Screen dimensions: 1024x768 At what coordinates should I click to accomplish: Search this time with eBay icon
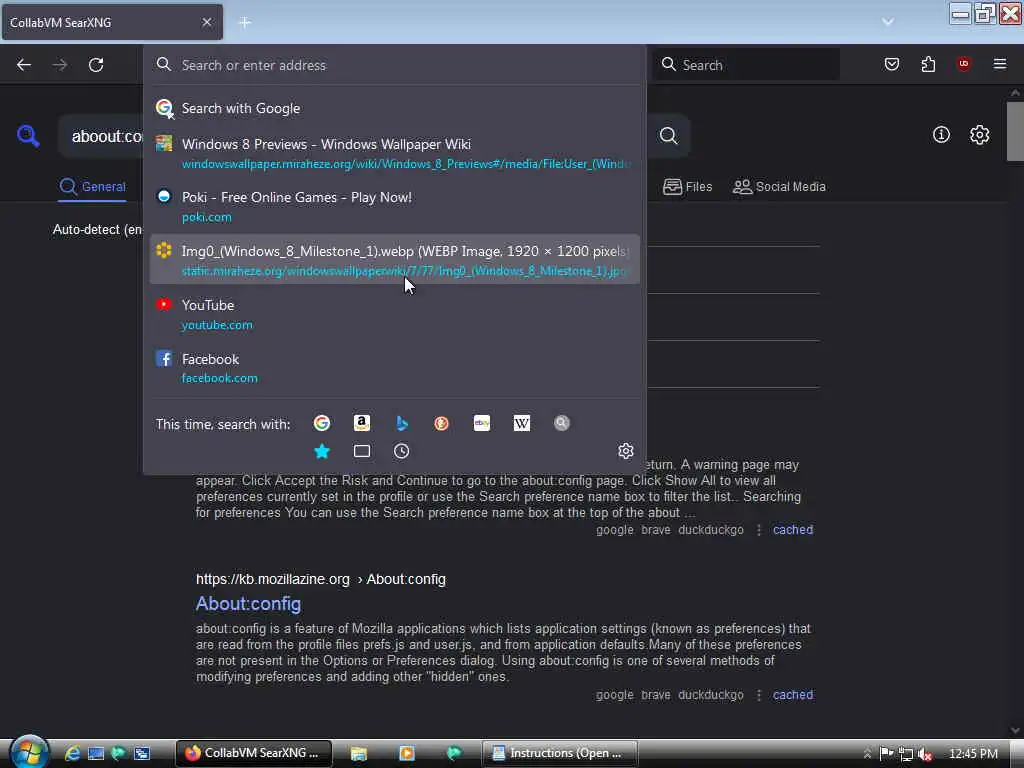click(x=482, y=423)
